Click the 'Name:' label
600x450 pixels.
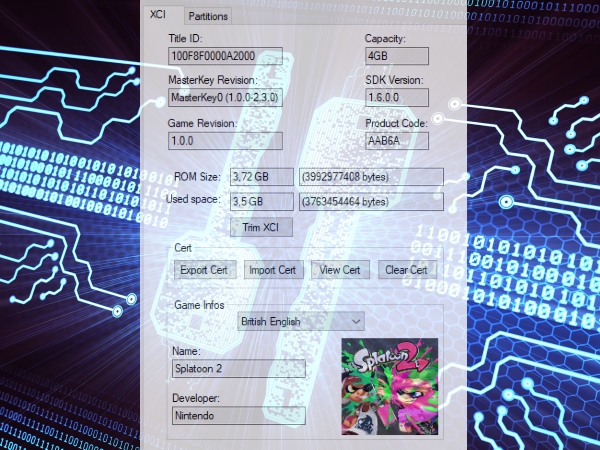(x=186, y=351)
